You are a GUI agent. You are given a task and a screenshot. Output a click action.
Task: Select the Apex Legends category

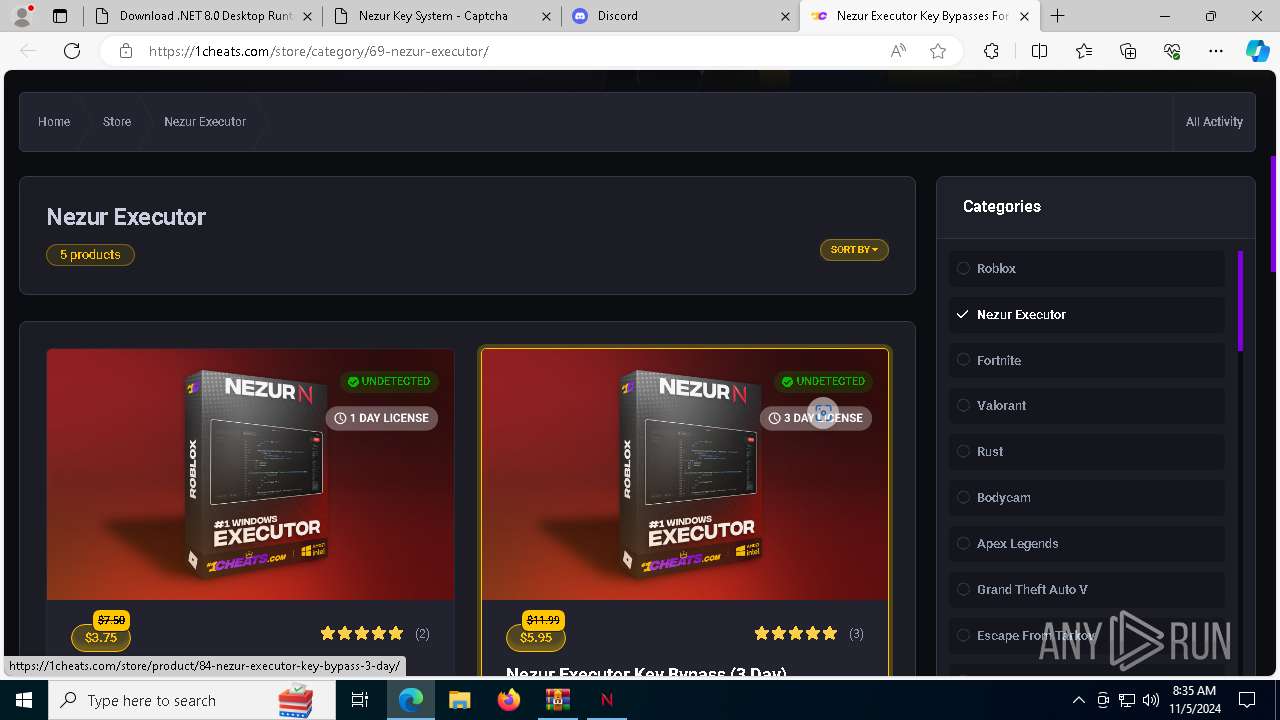pos(1087,543)
